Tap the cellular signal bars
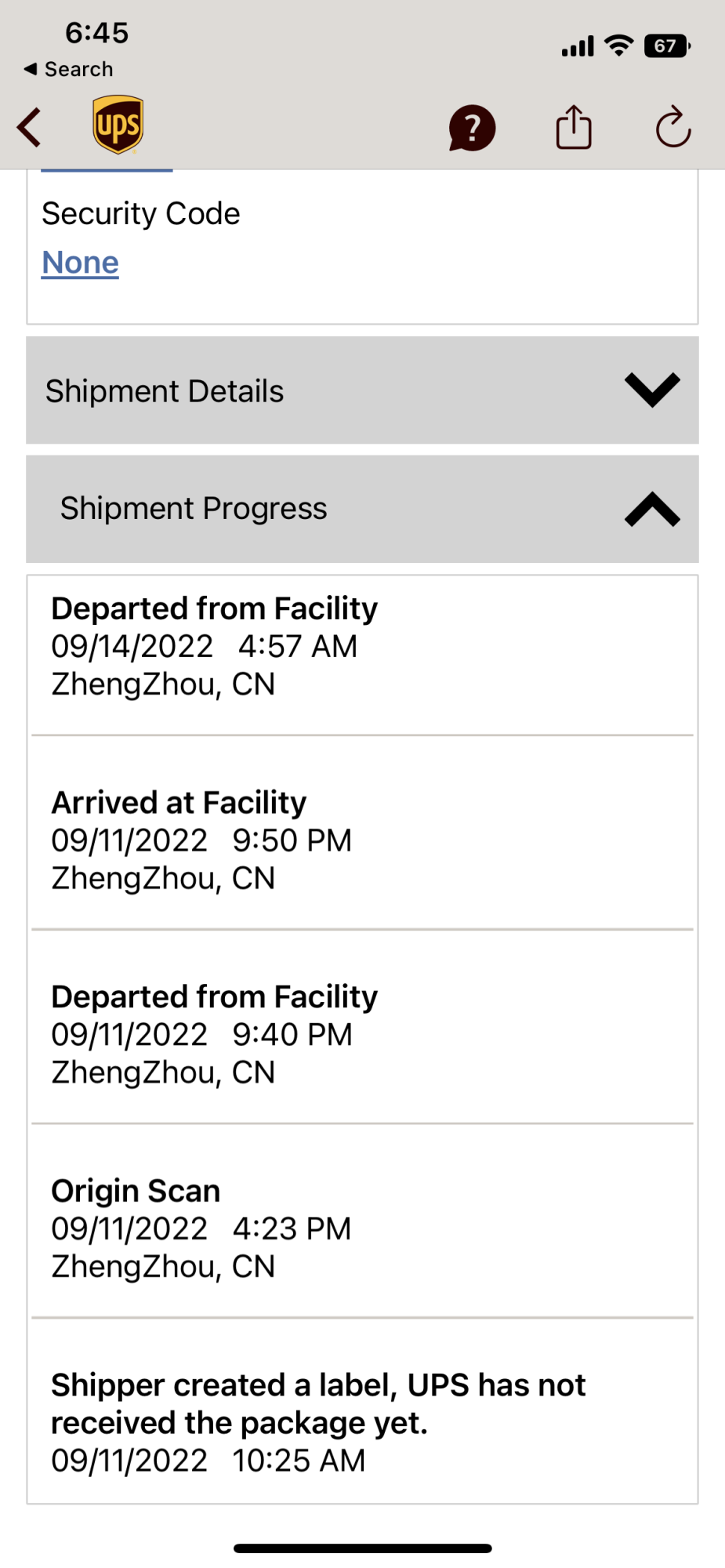This screenshot has width=725, height=1568. [x=578, y=47]
